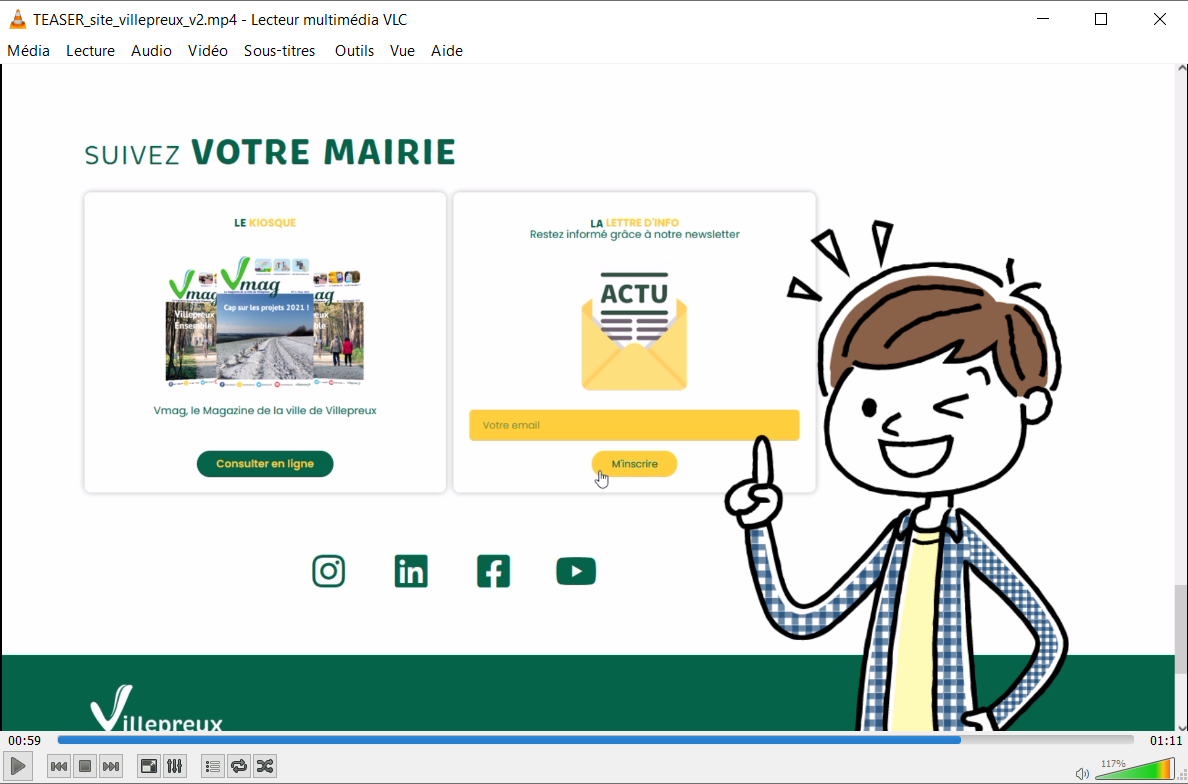Click the remaining time label 01:11
Screen dimensions: 1188x784
tap(1165, 741)
